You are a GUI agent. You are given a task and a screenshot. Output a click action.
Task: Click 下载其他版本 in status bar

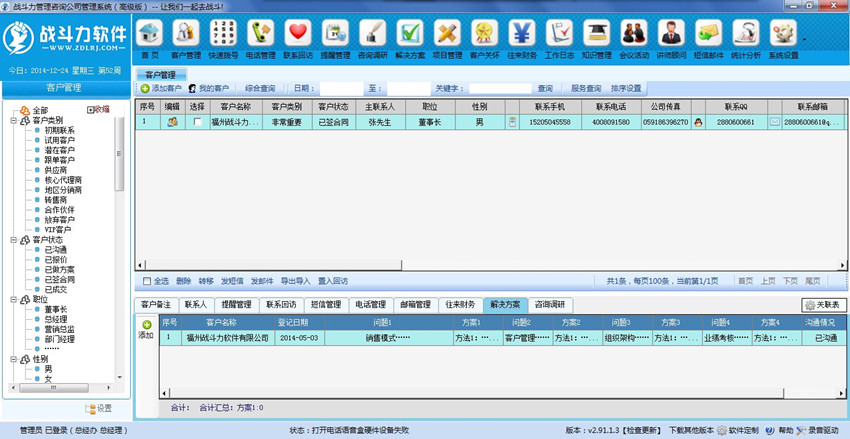pos(692,430)
